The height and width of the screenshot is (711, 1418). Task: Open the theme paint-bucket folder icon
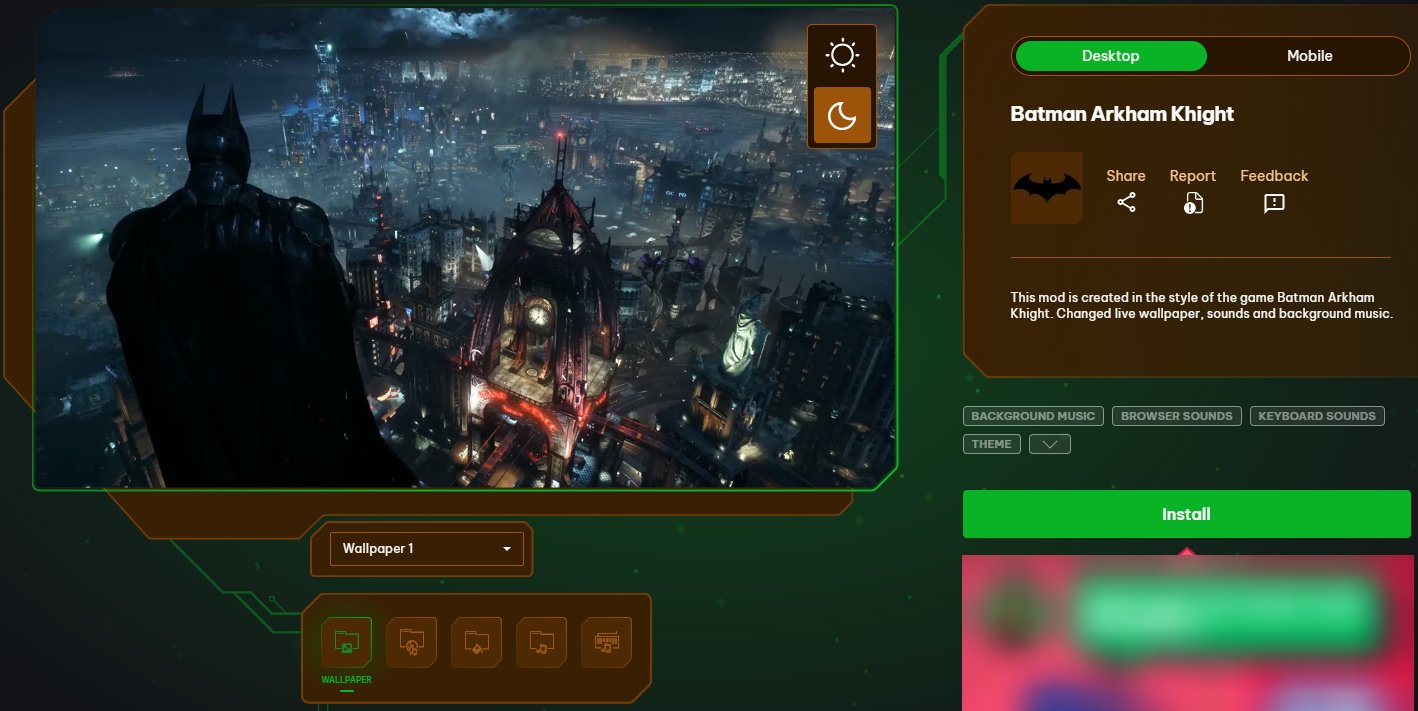pos(476,642)
